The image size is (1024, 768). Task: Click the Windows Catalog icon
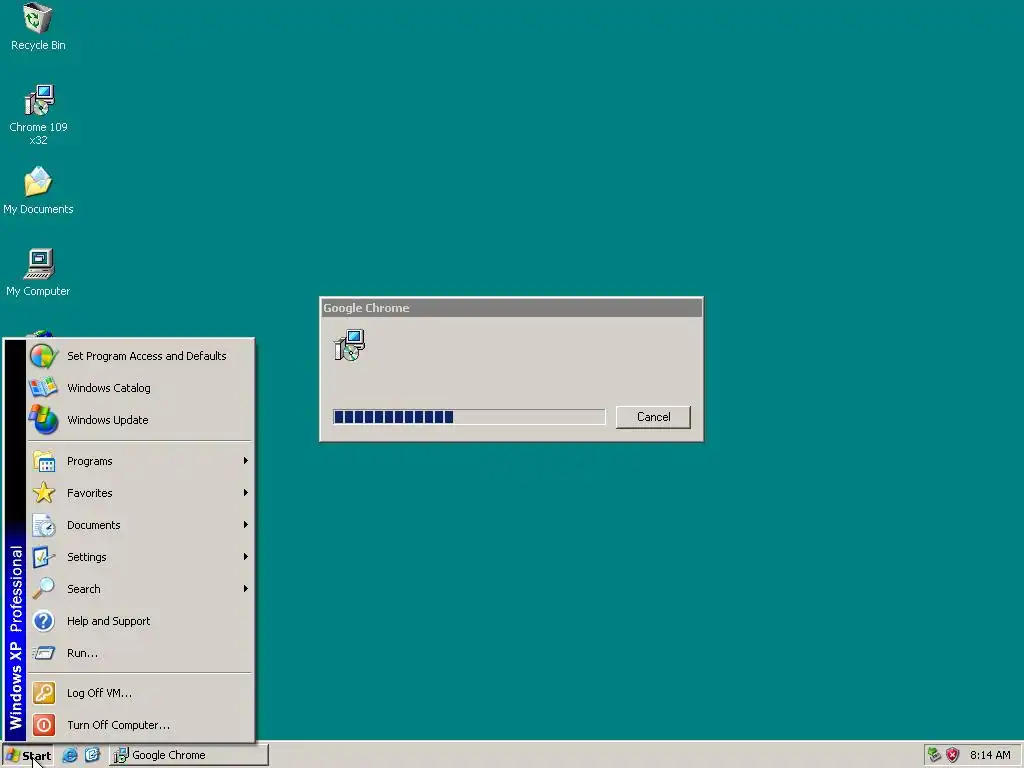pyautogui.click(x=44, y=388)
